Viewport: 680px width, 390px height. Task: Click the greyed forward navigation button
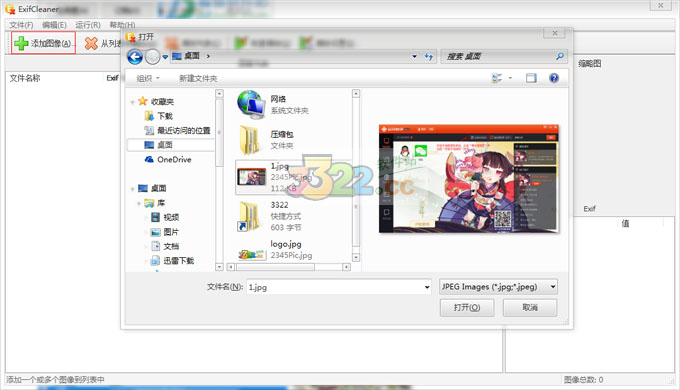click(153, 56)
